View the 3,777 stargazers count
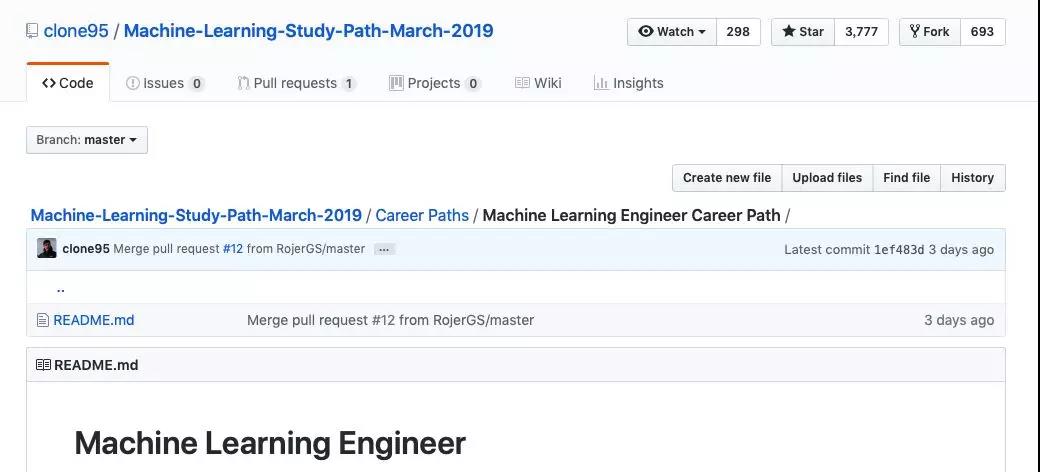Image resolution: width=1040 pixels, height=472 pixels. coord(862,32)
